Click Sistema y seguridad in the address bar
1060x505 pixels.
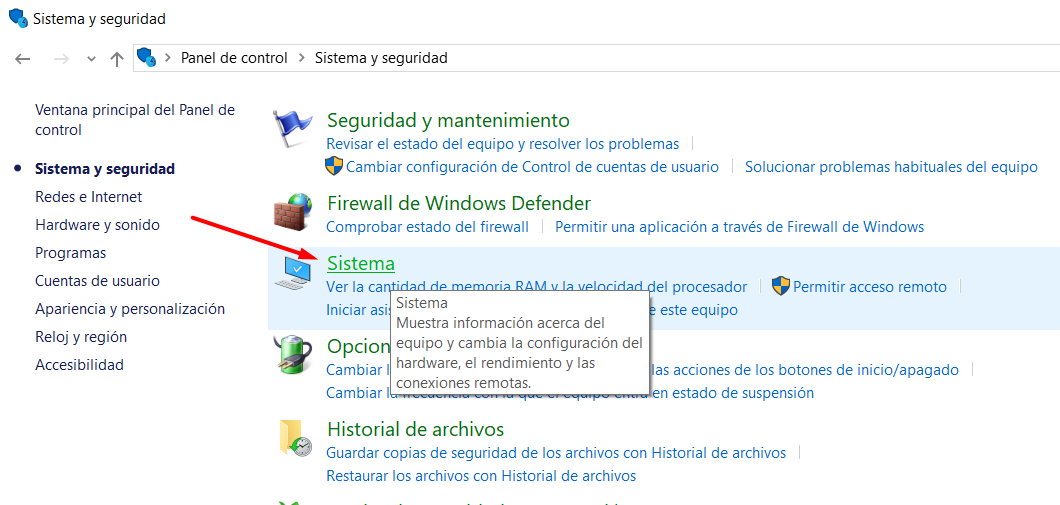tap(381, 58)
